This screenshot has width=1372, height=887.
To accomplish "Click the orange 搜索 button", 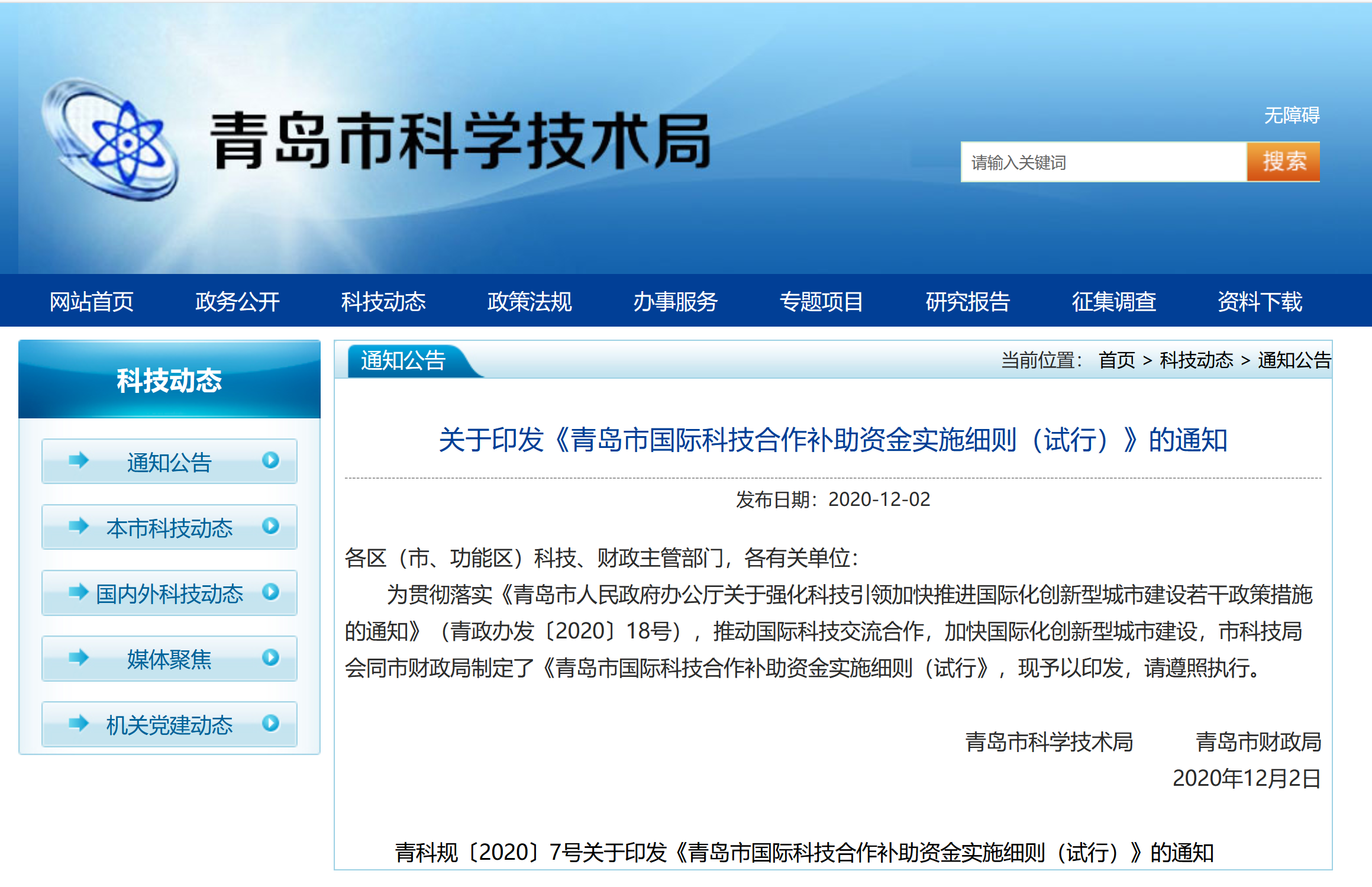I will 1284,162.
